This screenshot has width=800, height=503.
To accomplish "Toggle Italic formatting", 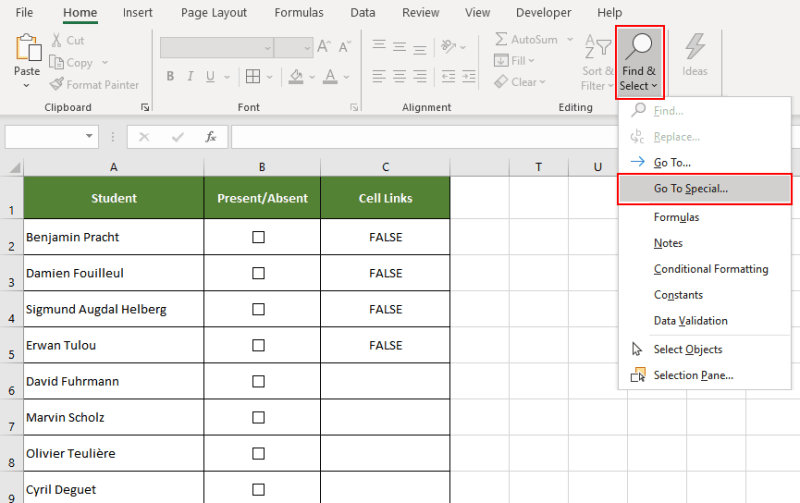I will [x=190, y=77].
